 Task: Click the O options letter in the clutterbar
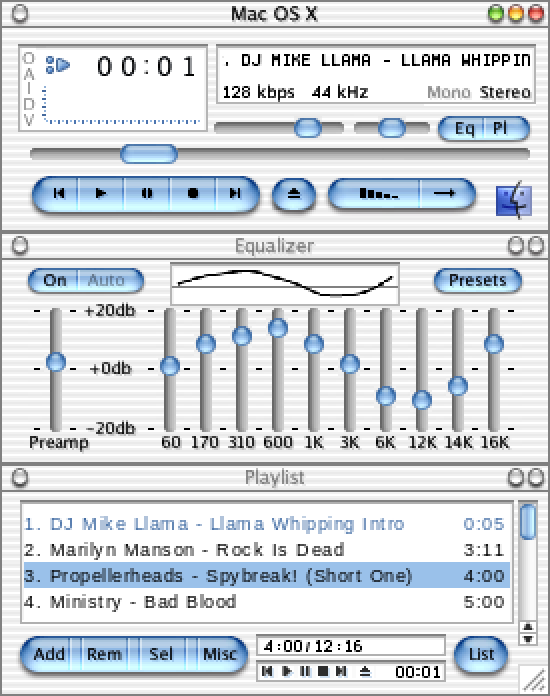tap(28, 58)
